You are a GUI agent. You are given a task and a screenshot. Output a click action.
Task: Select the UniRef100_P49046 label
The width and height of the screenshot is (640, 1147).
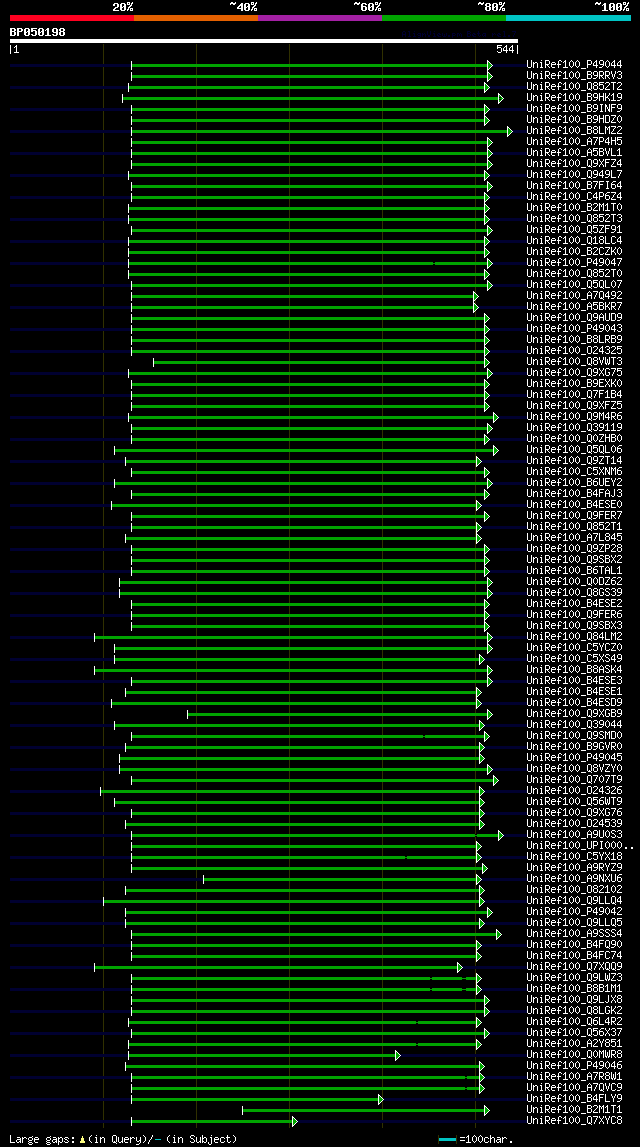click(574, 1066)
